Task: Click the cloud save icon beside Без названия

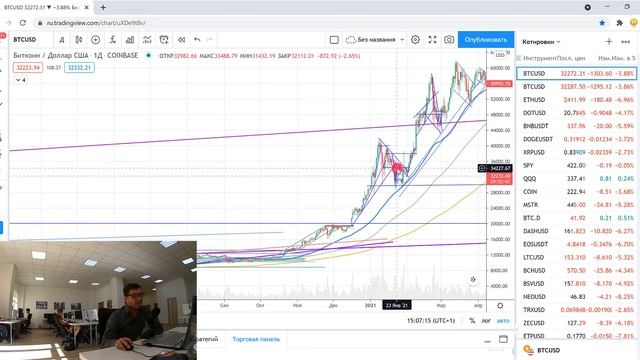Action: coord(350,40)
